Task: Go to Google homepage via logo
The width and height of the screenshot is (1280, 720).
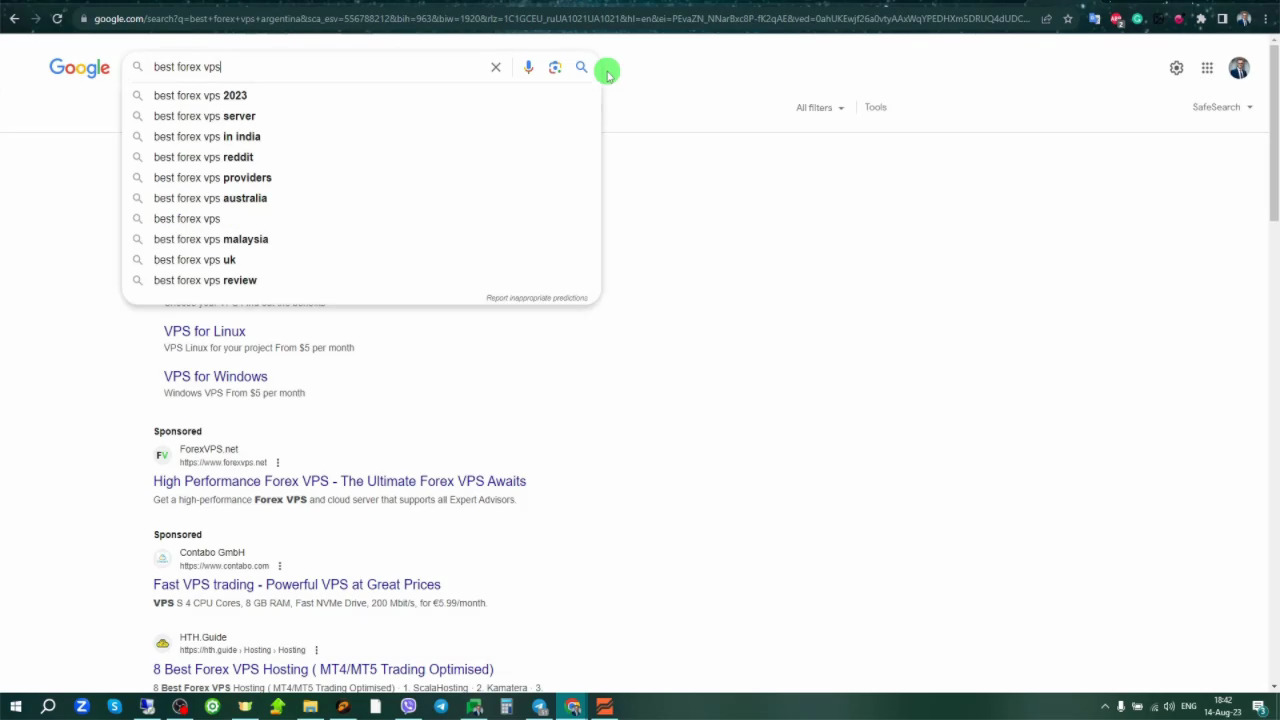Action: pyautogui.click(x=79, y=68)
